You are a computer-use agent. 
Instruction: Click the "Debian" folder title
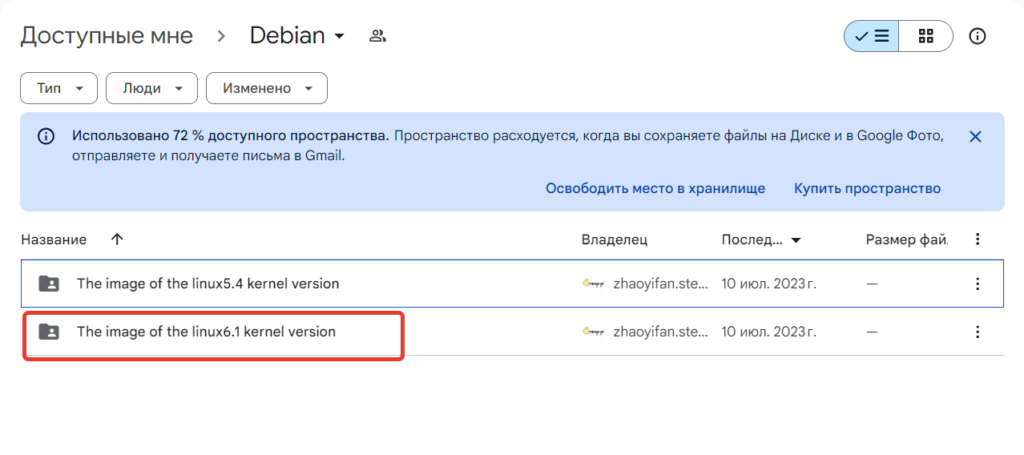[287, 36]
